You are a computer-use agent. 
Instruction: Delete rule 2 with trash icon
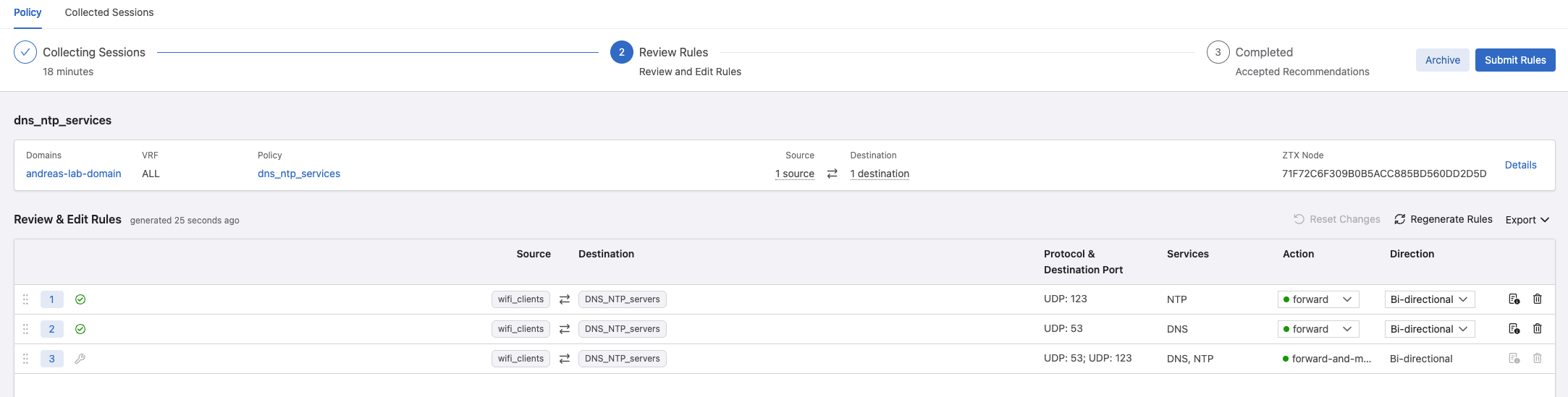tap(1538, 328)
